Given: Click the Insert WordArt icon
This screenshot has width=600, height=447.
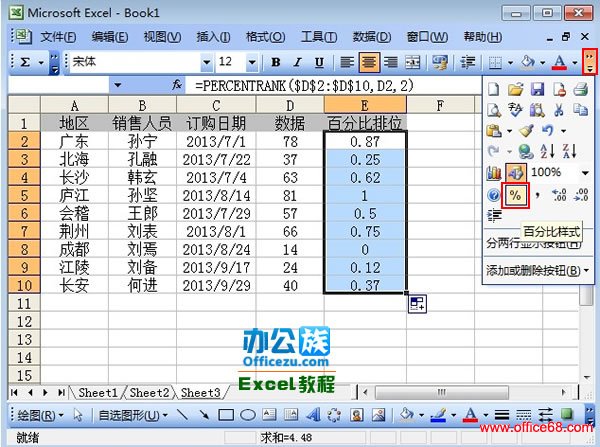Looking at the screenshot, I should (x=313, y=415).
